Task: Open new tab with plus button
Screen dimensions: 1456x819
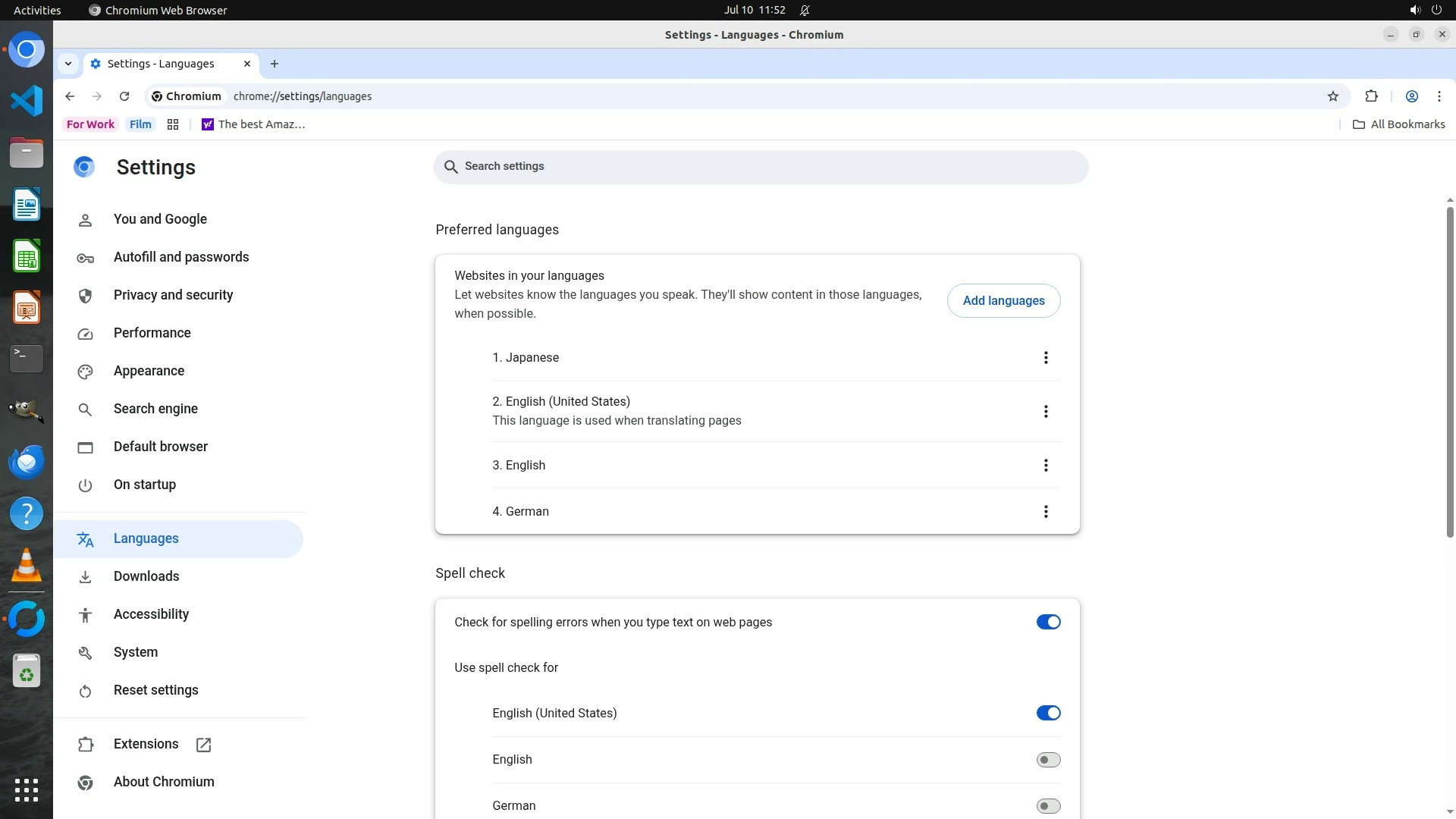Action: tap(275, 64)
